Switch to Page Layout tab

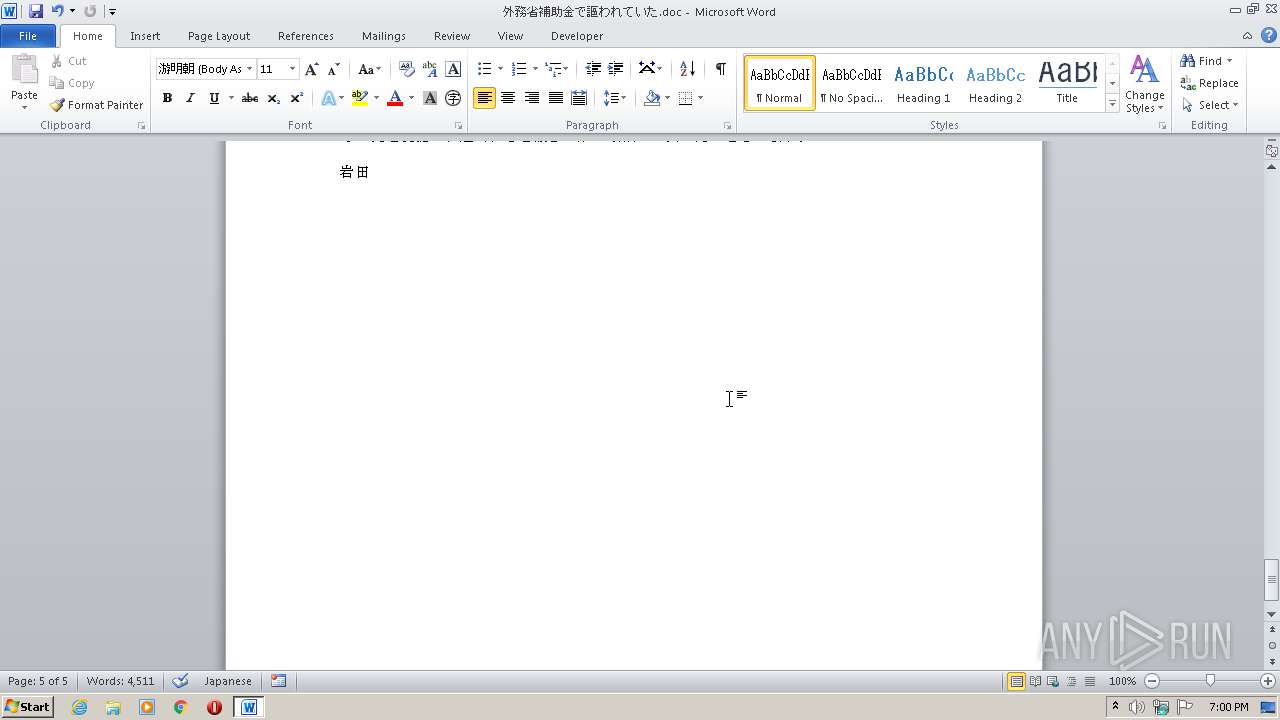point(219,36)
